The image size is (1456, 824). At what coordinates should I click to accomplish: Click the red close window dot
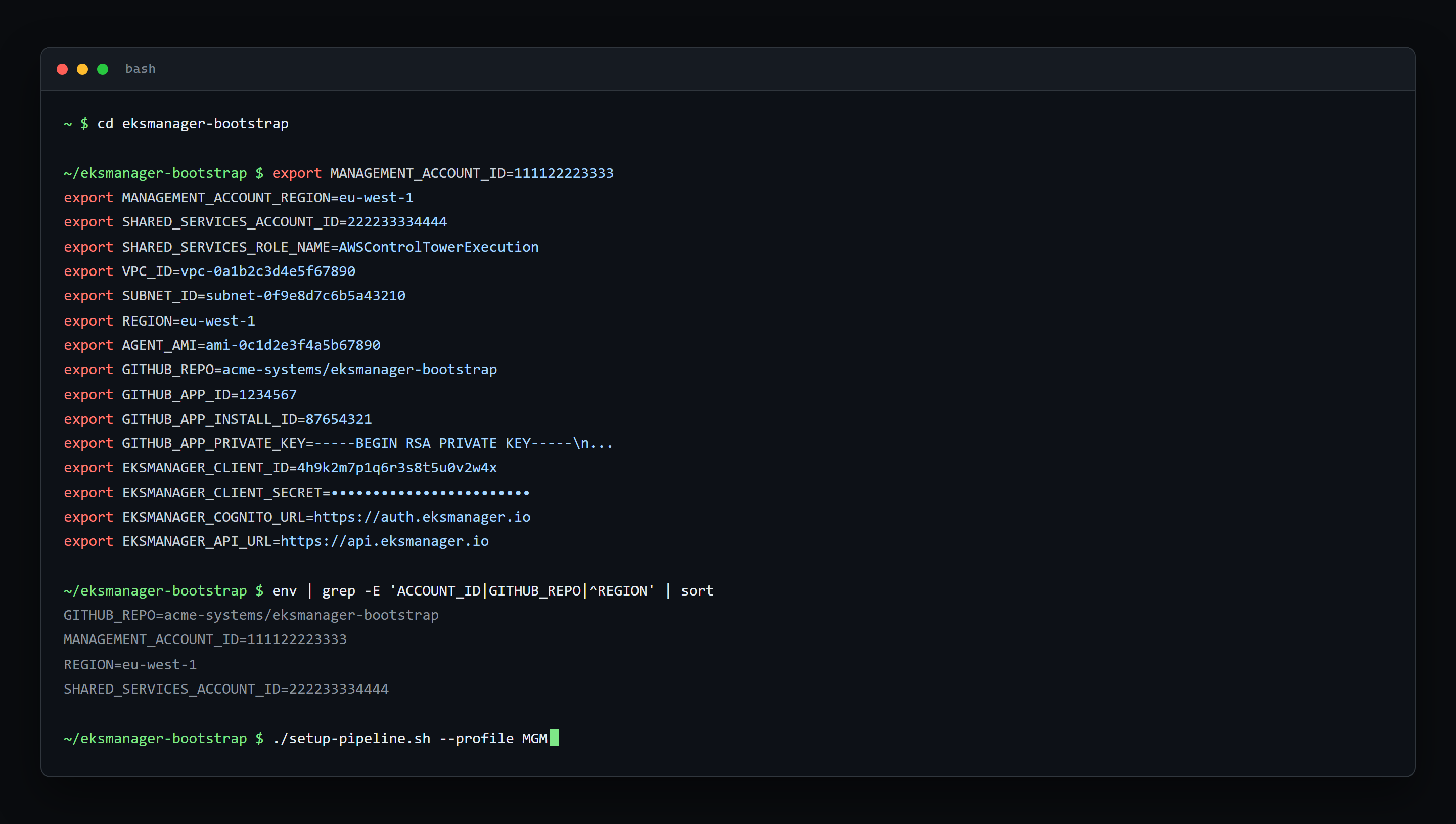coord(62,69)
